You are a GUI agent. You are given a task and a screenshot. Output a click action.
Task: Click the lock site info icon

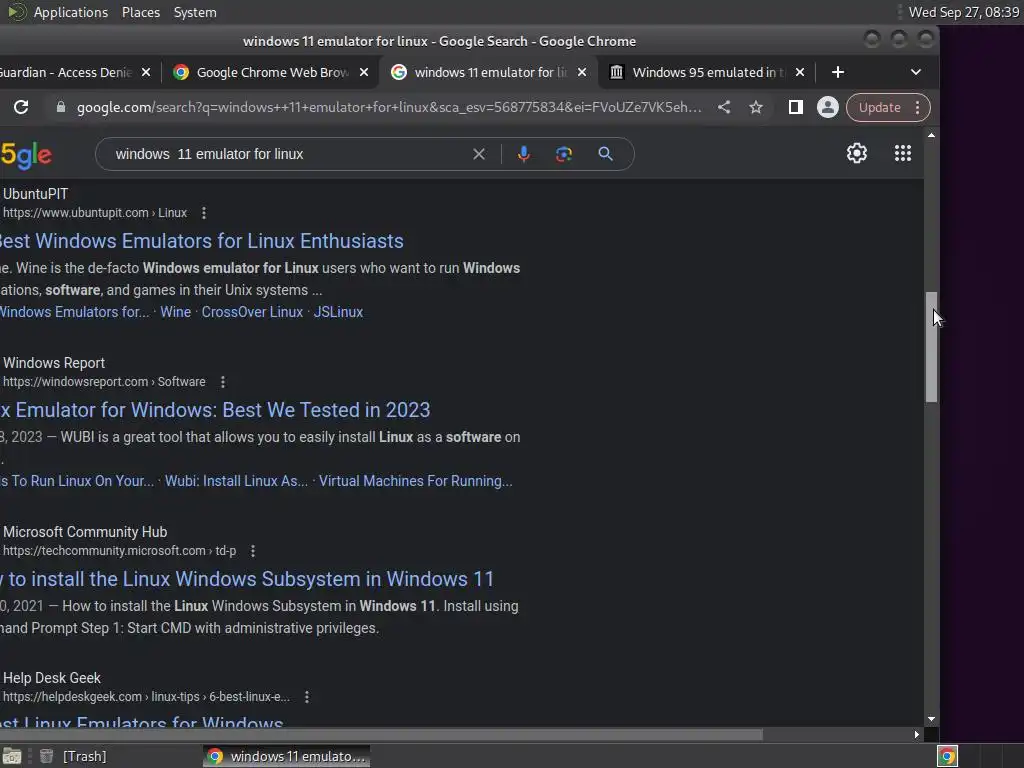tap(61, 107)
